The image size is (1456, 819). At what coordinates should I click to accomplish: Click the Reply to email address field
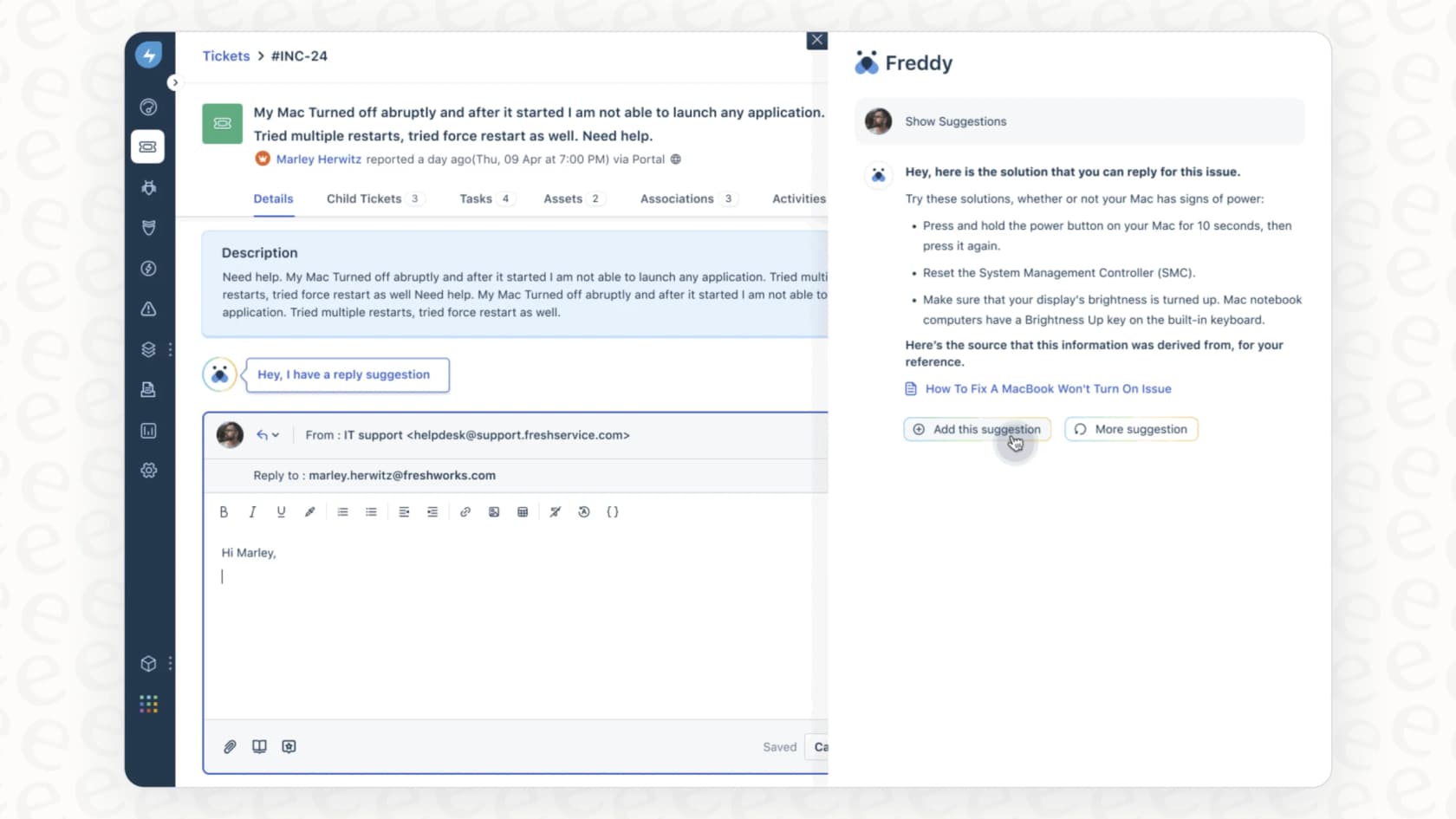point(402,476)
